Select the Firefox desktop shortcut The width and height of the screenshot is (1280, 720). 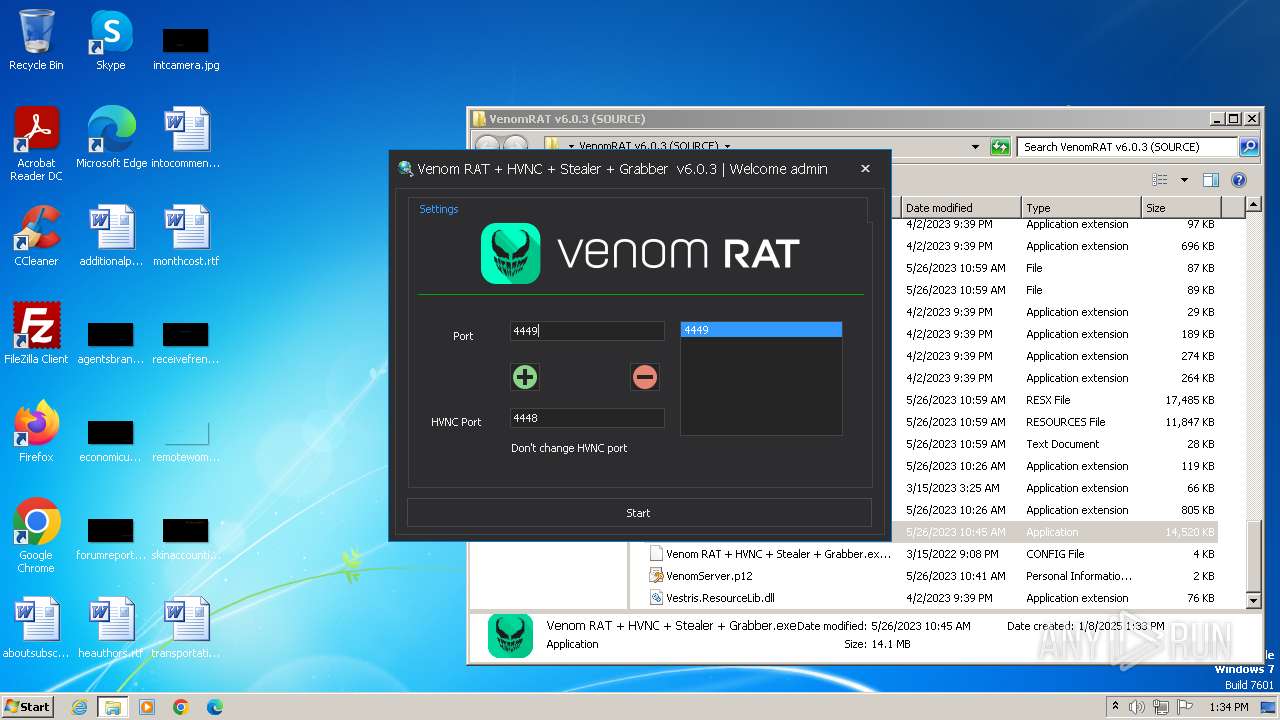click(36, 432)
